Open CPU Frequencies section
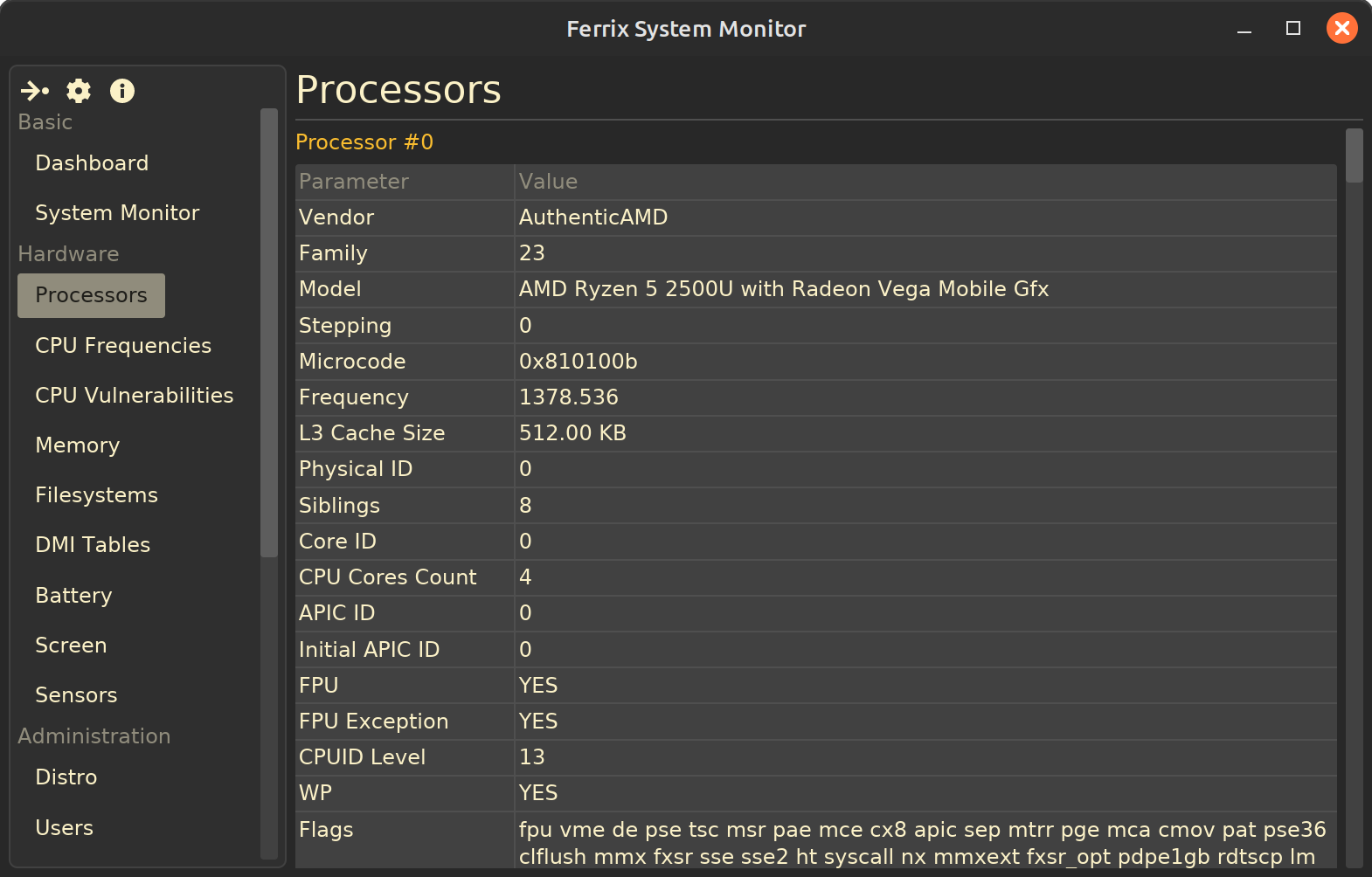Screen dimensions: 1372x877 [123, 346]
